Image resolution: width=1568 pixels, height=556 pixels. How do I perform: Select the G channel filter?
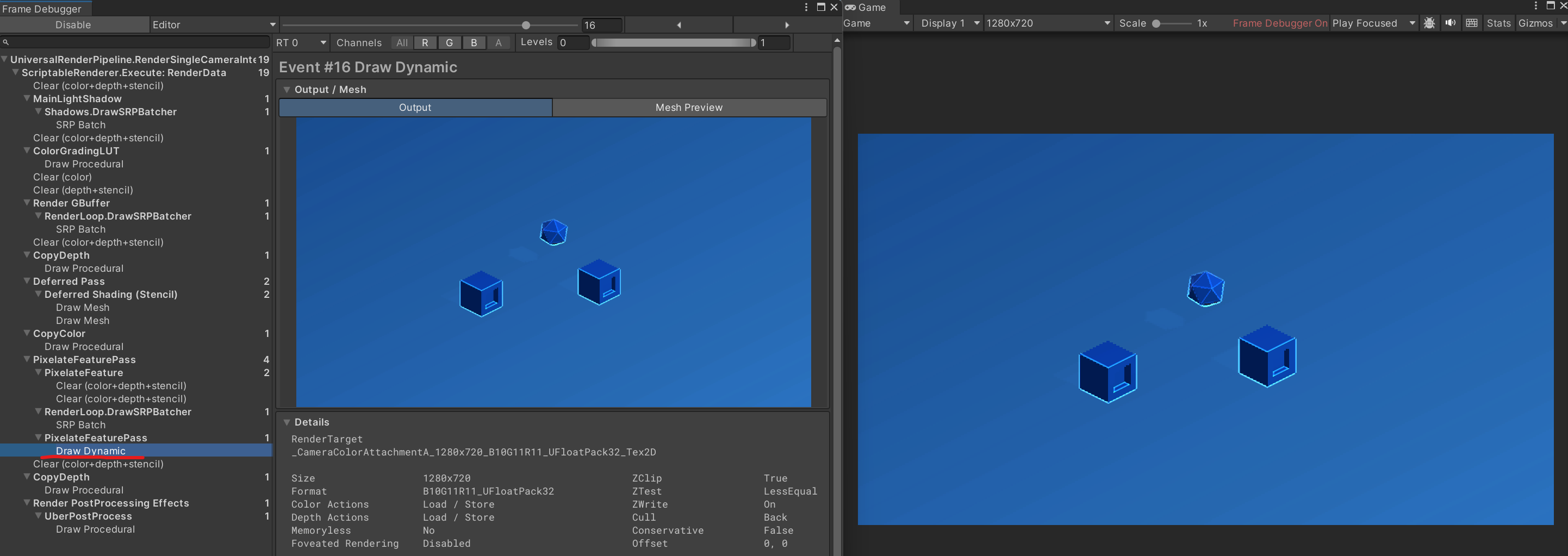pyautogui.click(x=449, y=42)
